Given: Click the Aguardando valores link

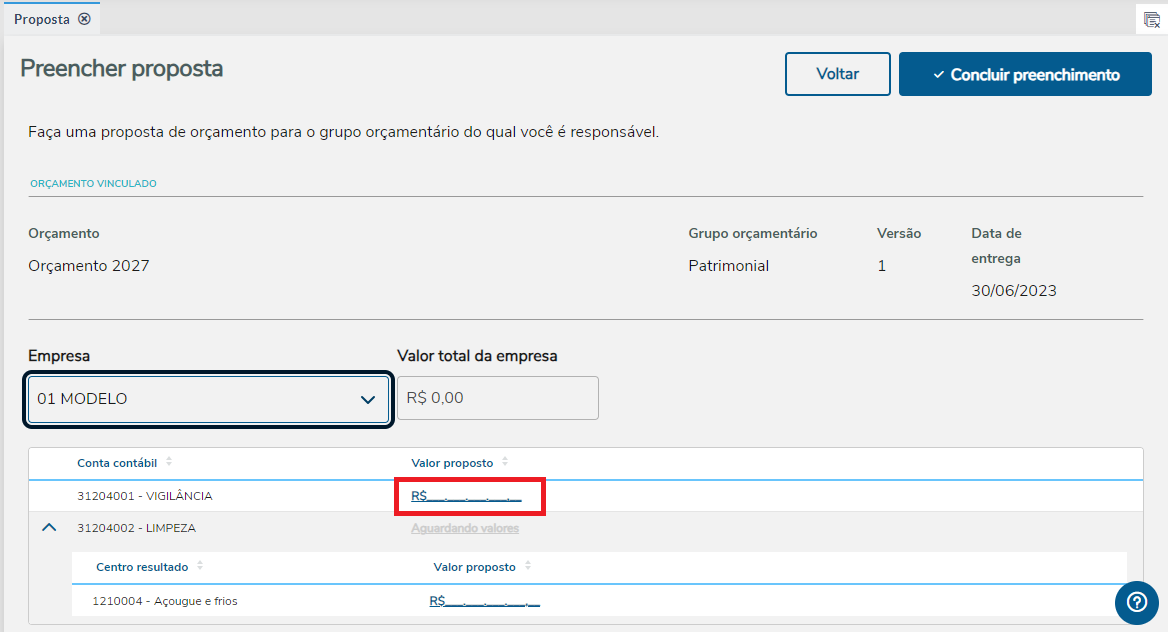Looking at the screenshot, I should click(465, 528).
